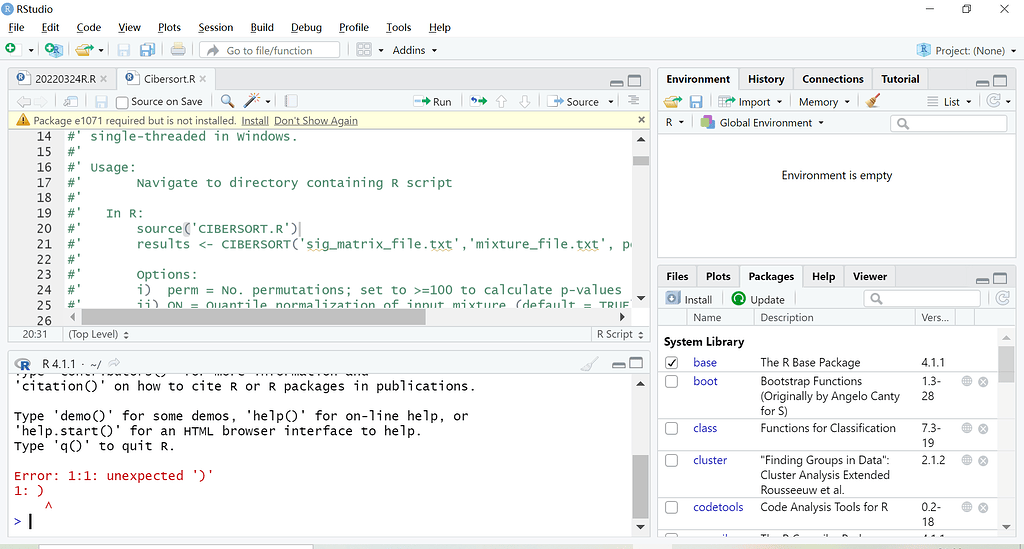Open the Project: (None) dropdown
Viewport: 1024px width, 549px height.
click(967, 50)
